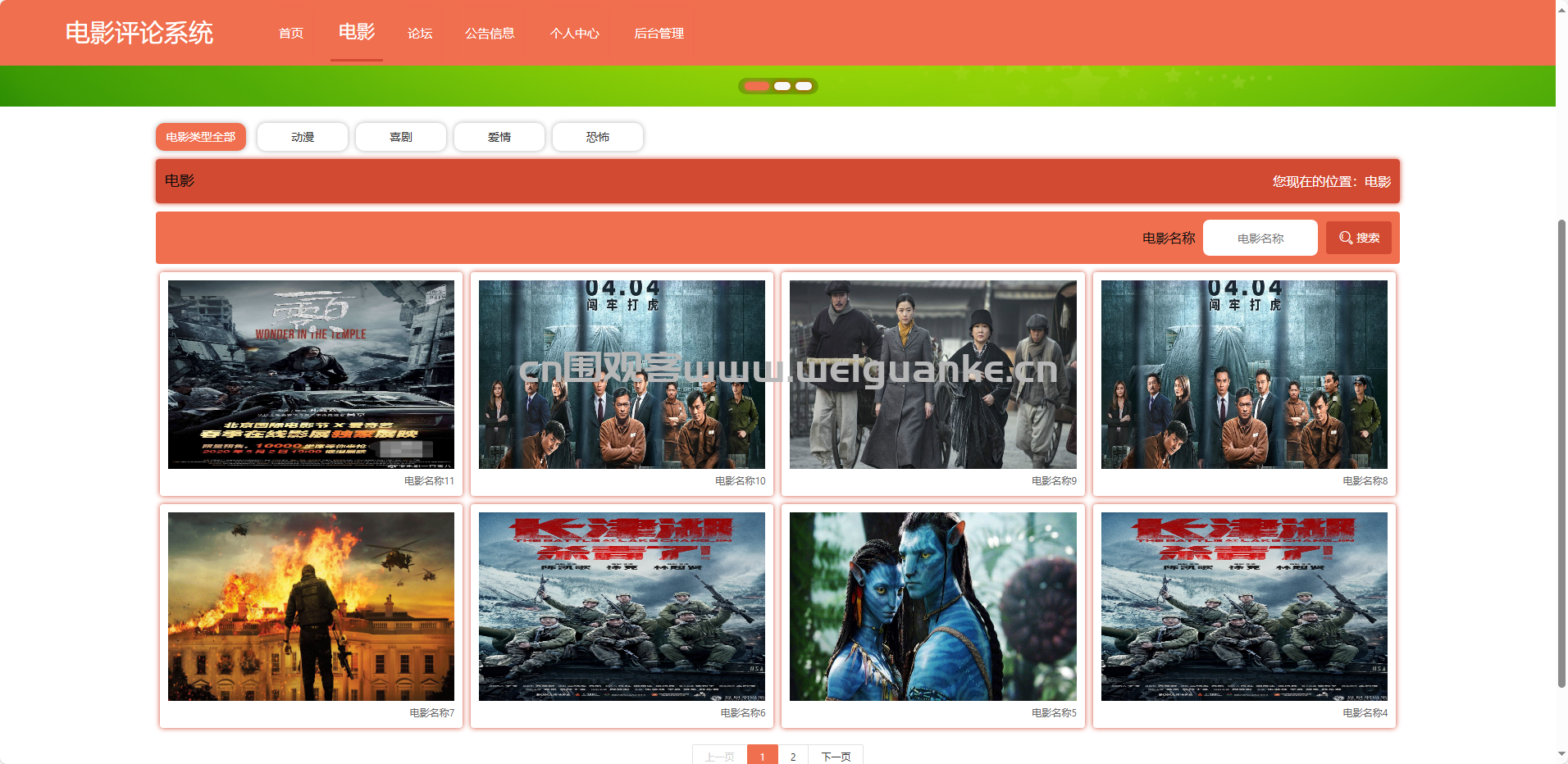Click the 电影名称11 caption text
This screenshot has height=764, width=1568.
pyautogui.click(x=429, y=481)
